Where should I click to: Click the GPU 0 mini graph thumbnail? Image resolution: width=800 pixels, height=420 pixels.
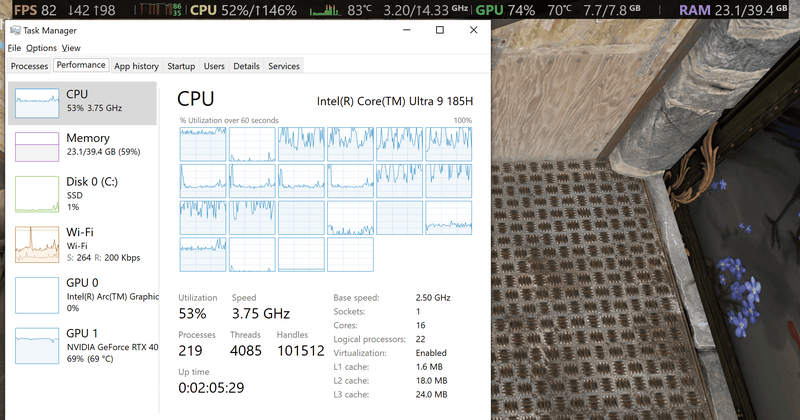coord(37,295)
